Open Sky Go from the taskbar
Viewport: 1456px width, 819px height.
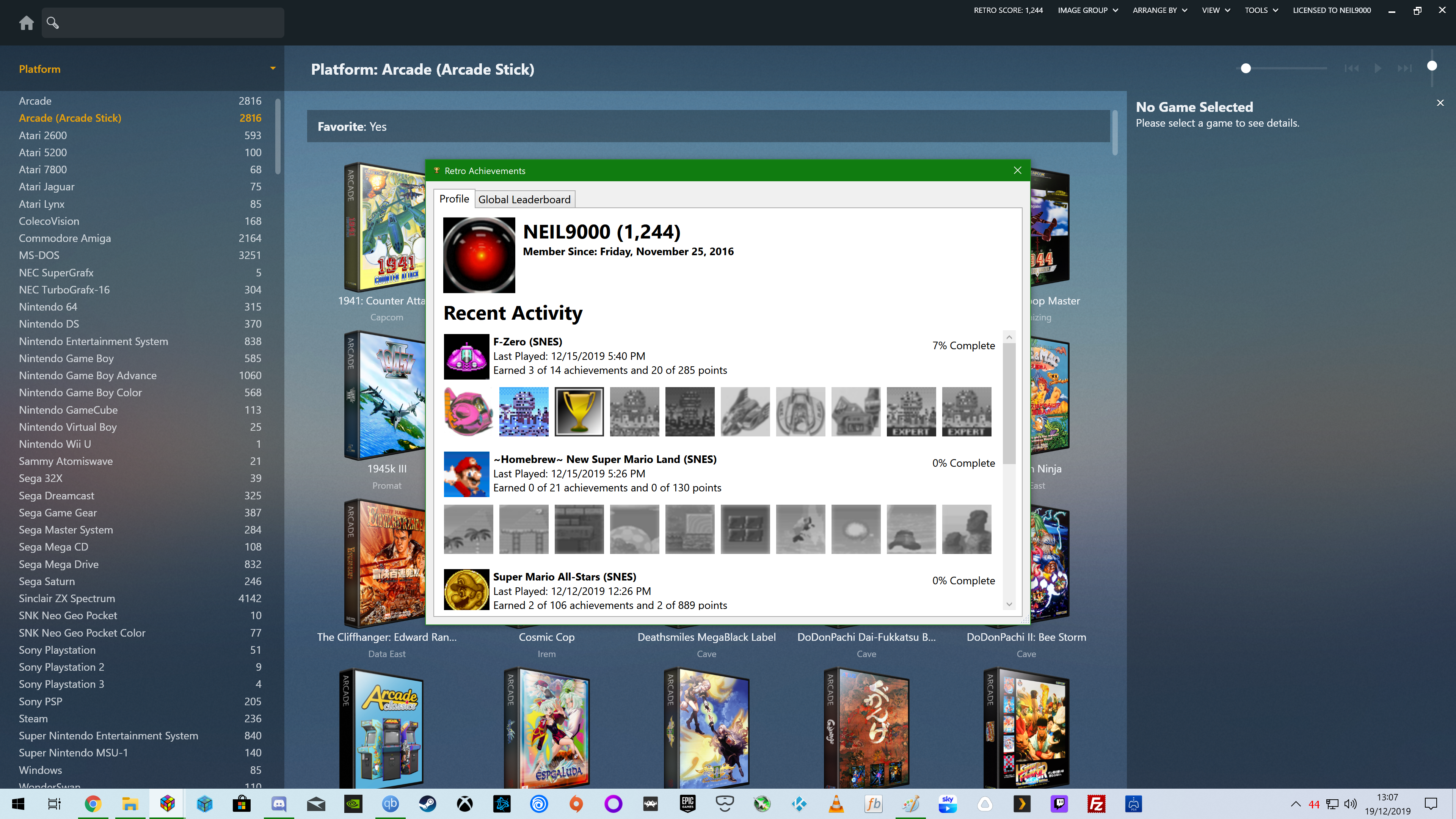click(947, 804)
